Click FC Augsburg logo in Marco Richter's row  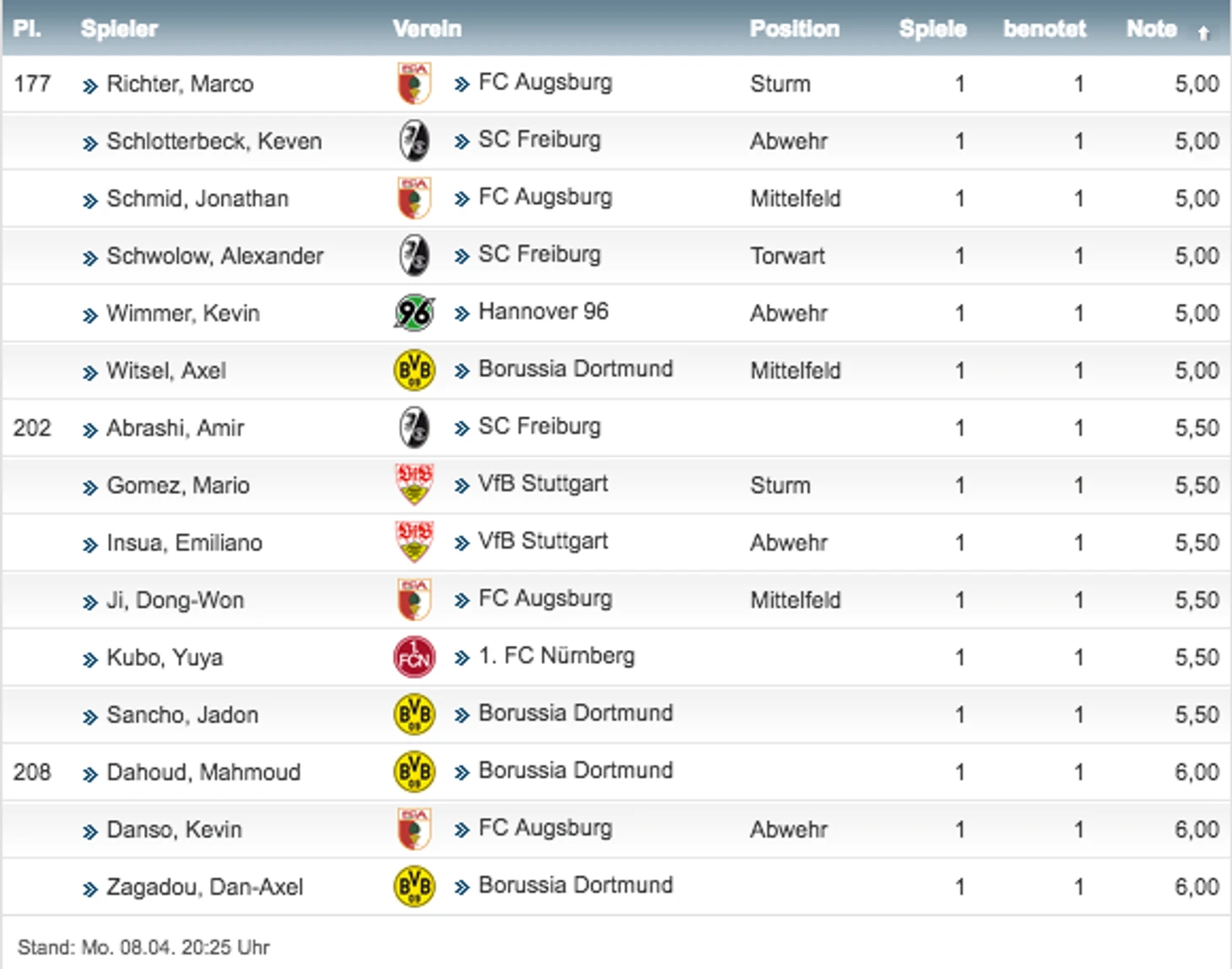pyautogui.click(x=414, y=83)
